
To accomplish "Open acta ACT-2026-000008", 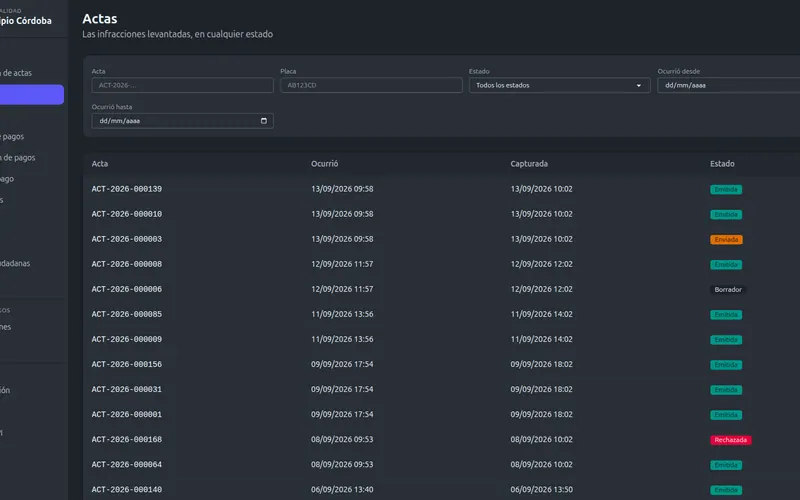I will click(127, 264).
